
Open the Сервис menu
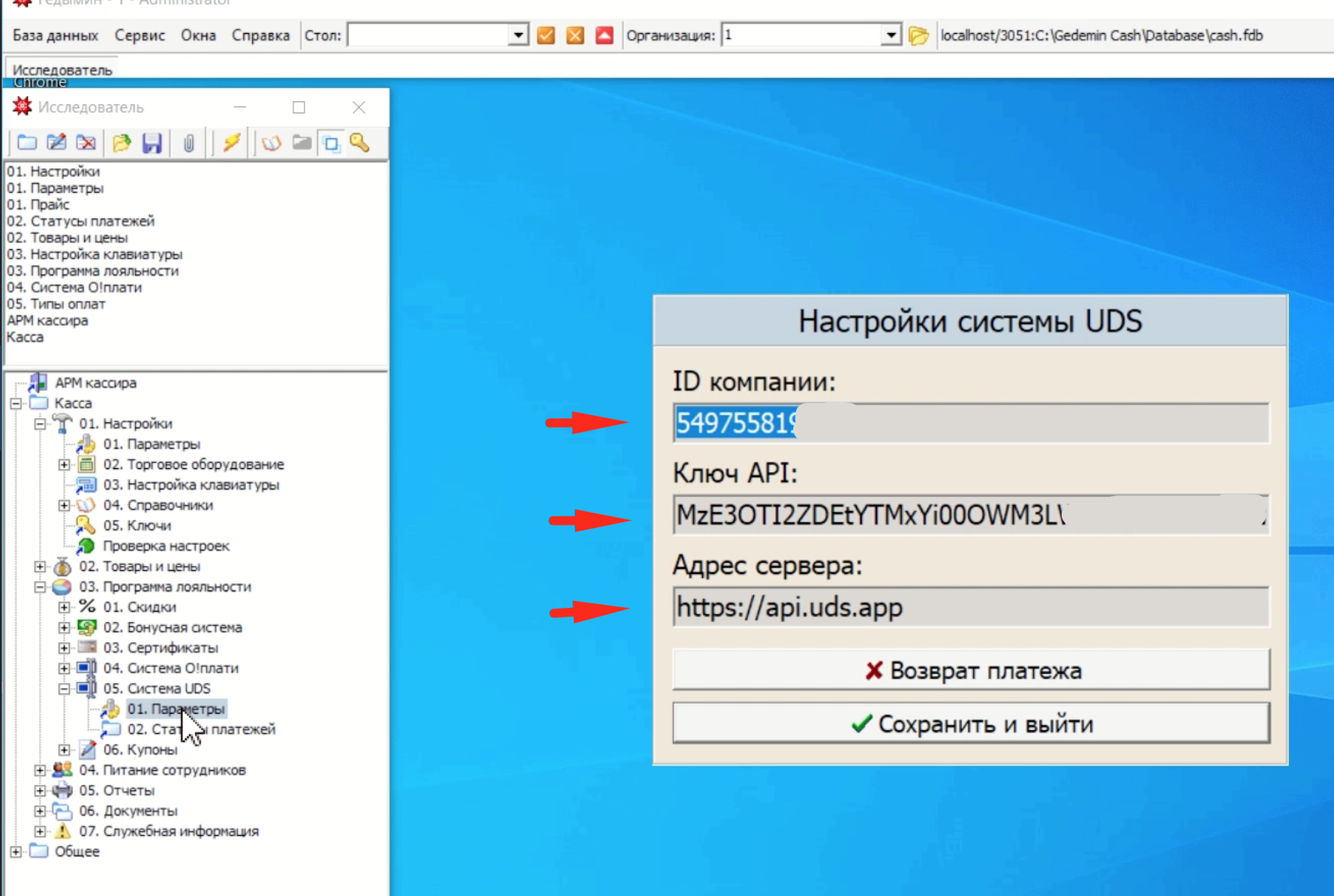tap(140, 35)
